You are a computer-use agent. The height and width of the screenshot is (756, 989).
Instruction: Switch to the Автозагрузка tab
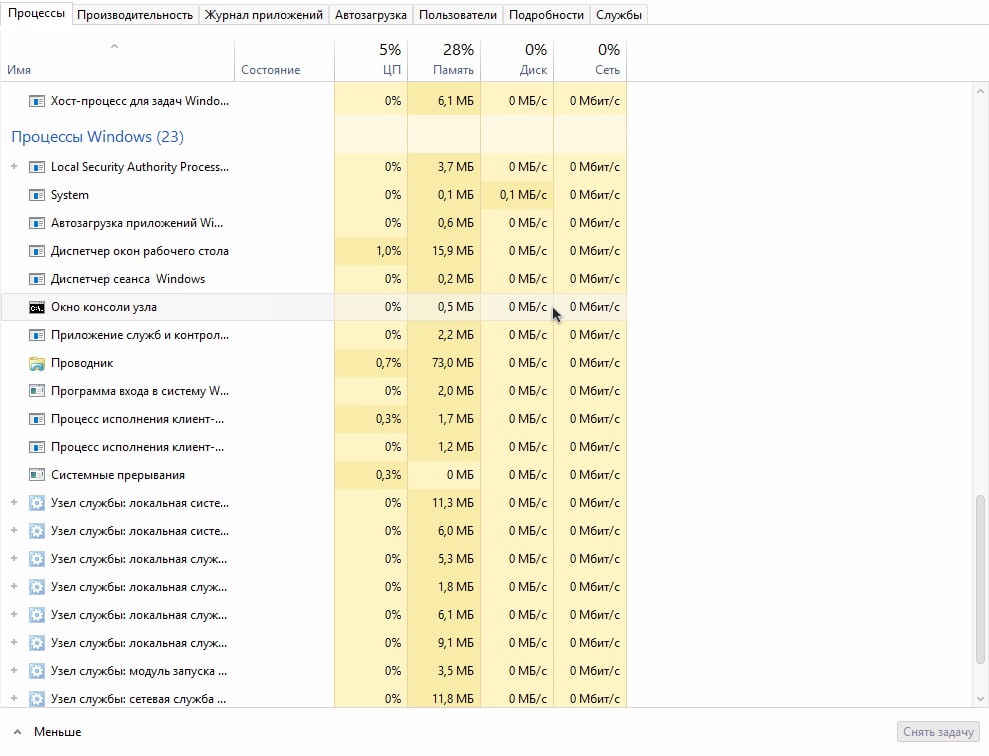pos(371,15)
